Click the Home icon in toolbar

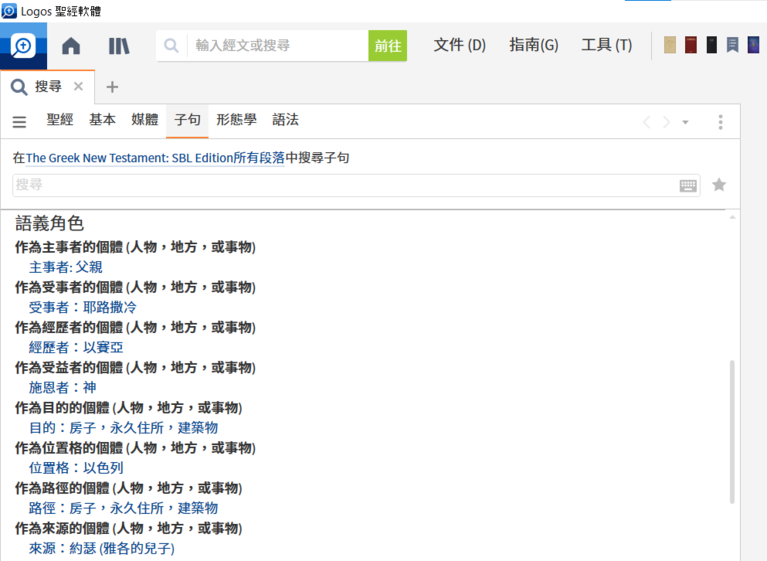click(71, 46)
